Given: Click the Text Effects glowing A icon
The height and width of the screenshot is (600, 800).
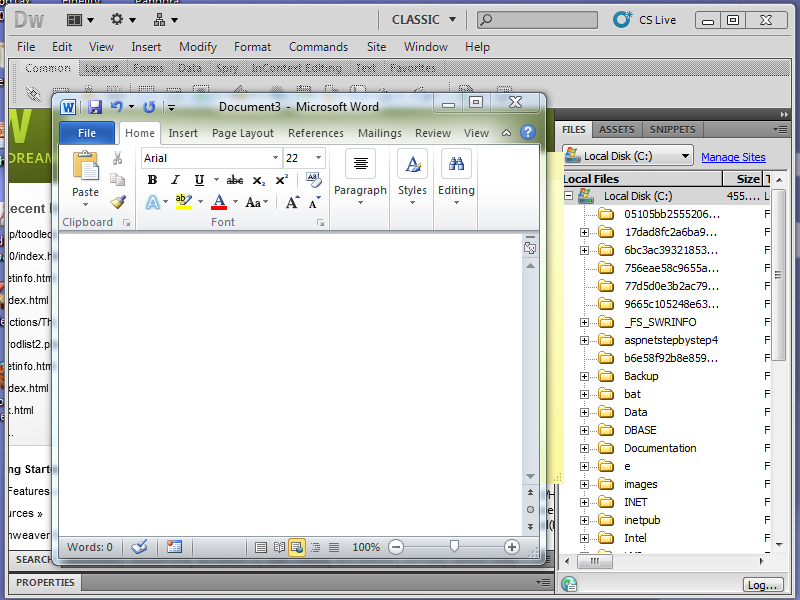Looking at the screenshot, I should pos(153,202).
